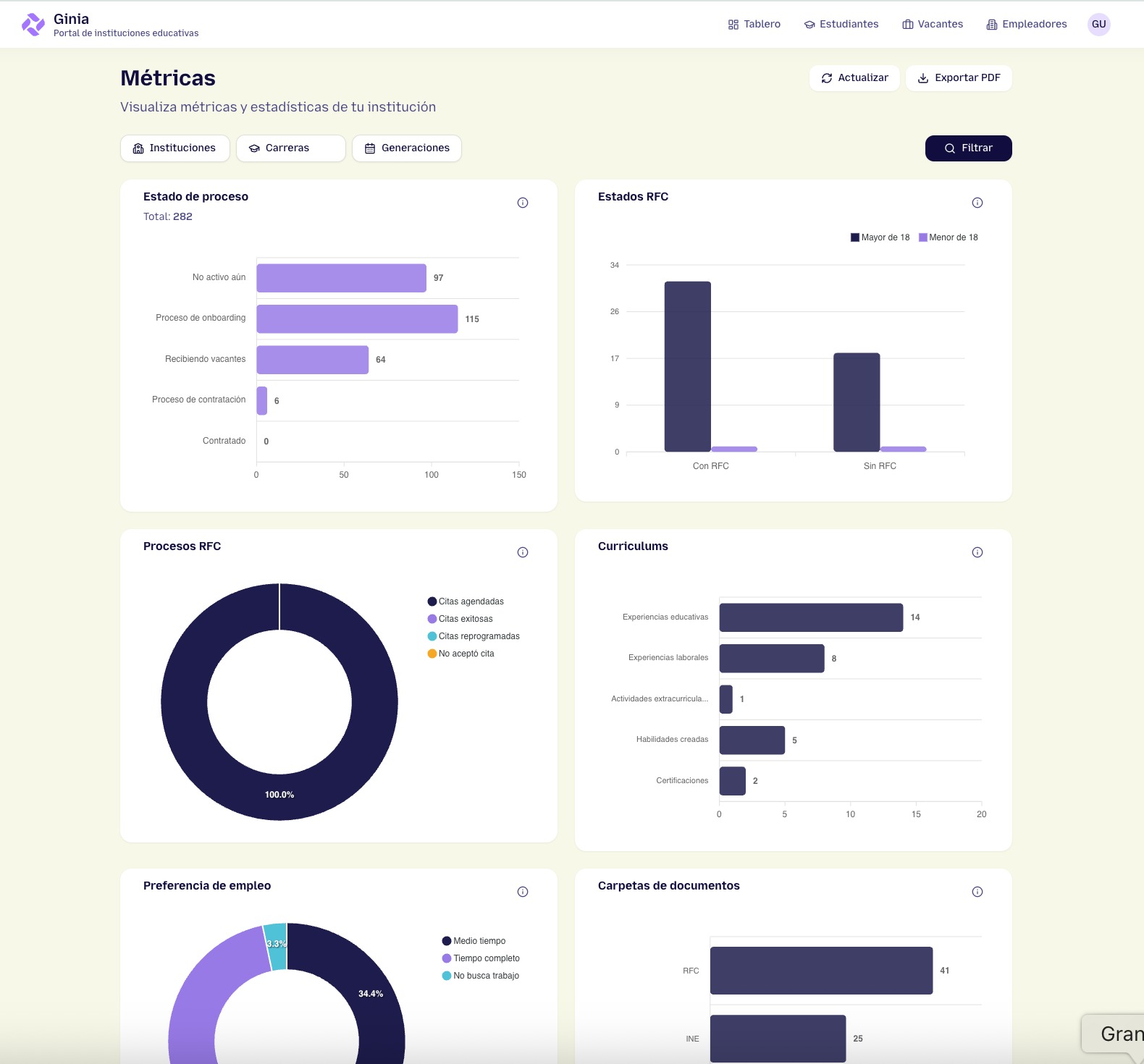Click the Sin RFC axis label
Image resolution: width=1144 pixels, height=1064 pixels.
click(x=880, y=466)
